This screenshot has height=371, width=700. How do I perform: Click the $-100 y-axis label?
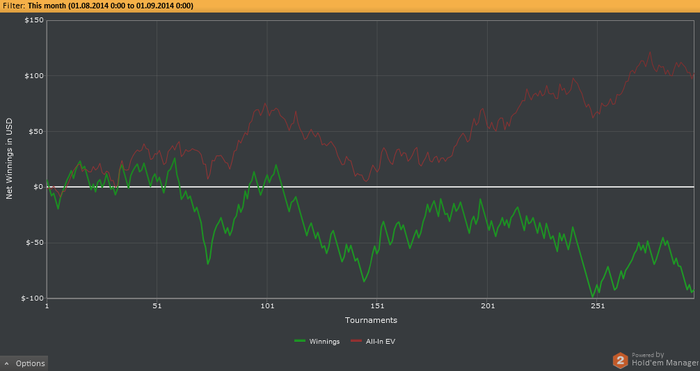33,298
